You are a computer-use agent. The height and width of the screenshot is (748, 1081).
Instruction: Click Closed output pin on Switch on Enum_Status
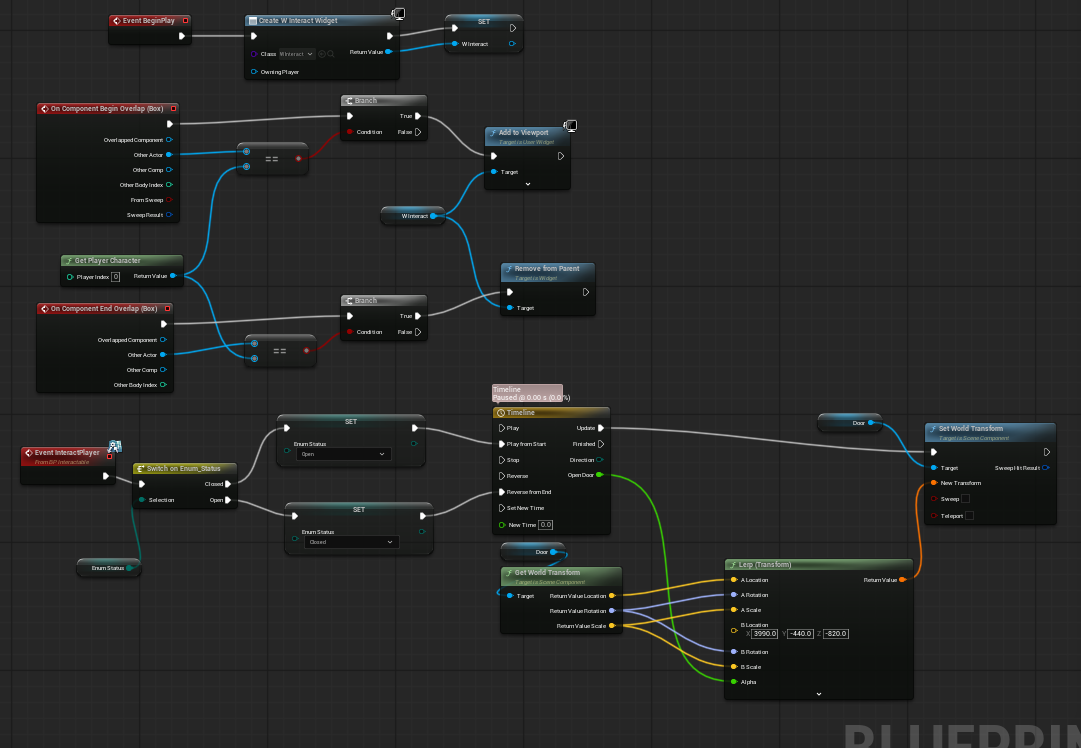[228, 484]
